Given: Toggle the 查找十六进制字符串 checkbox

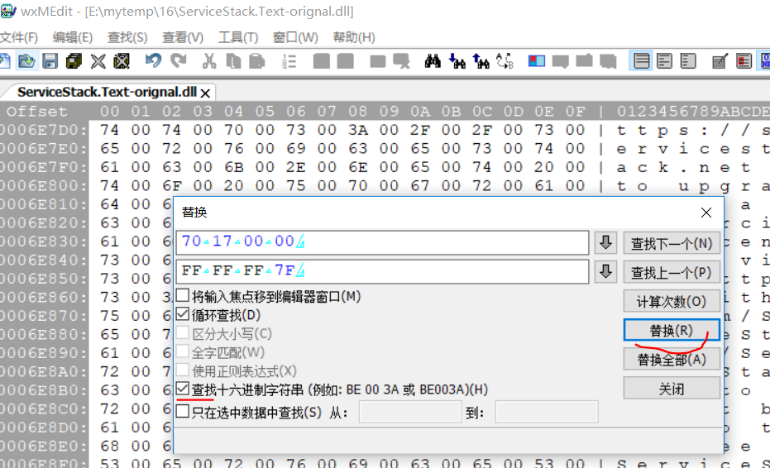Looking at the screenshot, I should (x=182, y=389).
